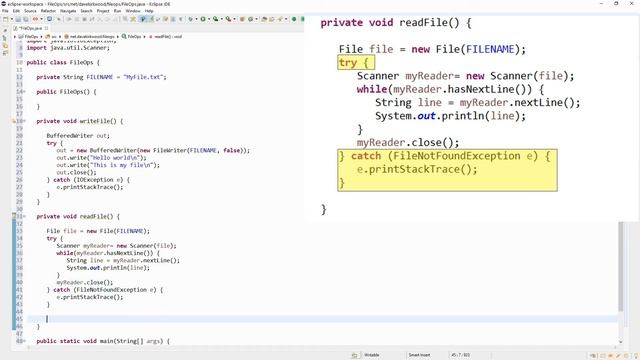Click the readFile() breadcrumb segment

coord(166,37)
